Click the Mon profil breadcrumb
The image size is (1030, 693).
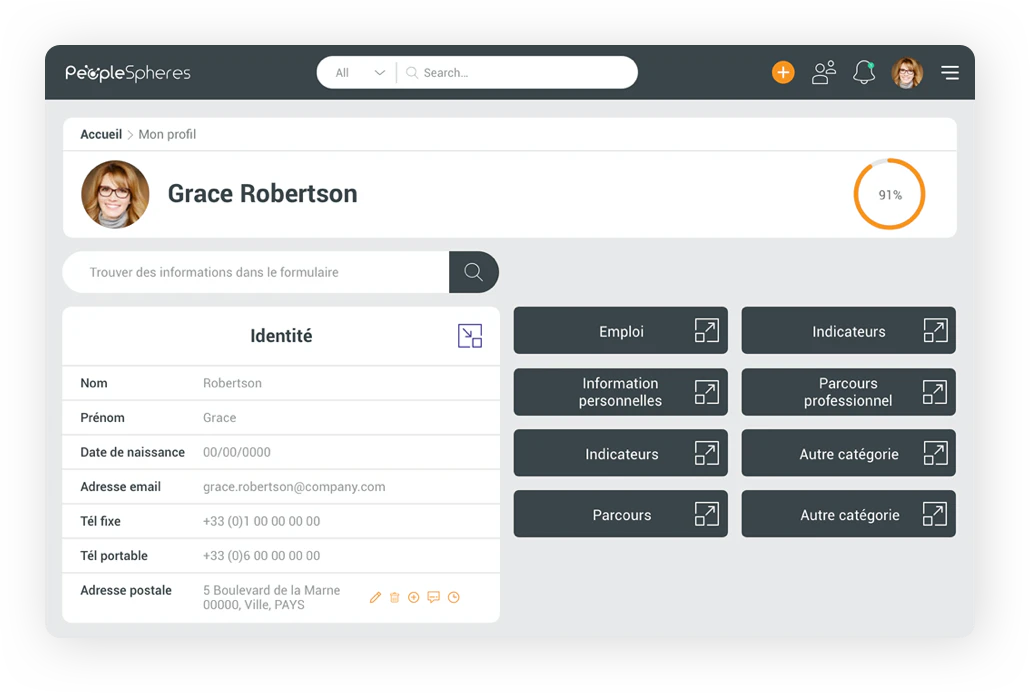pyautogui.click(x=167, y=134)
